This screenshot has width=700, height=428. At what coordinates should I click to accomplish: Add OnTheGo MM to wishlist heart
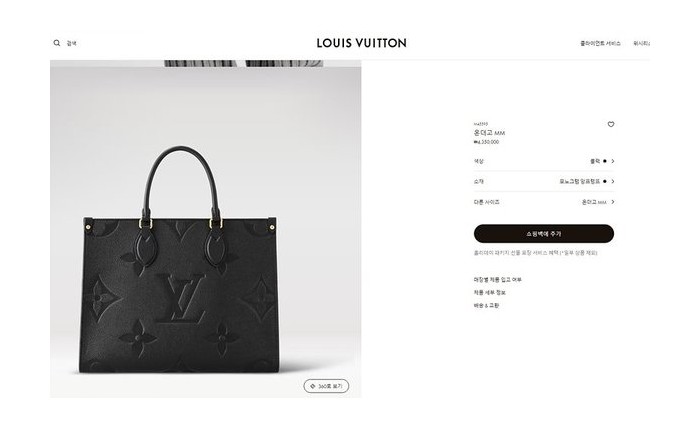tap(611, 124)
